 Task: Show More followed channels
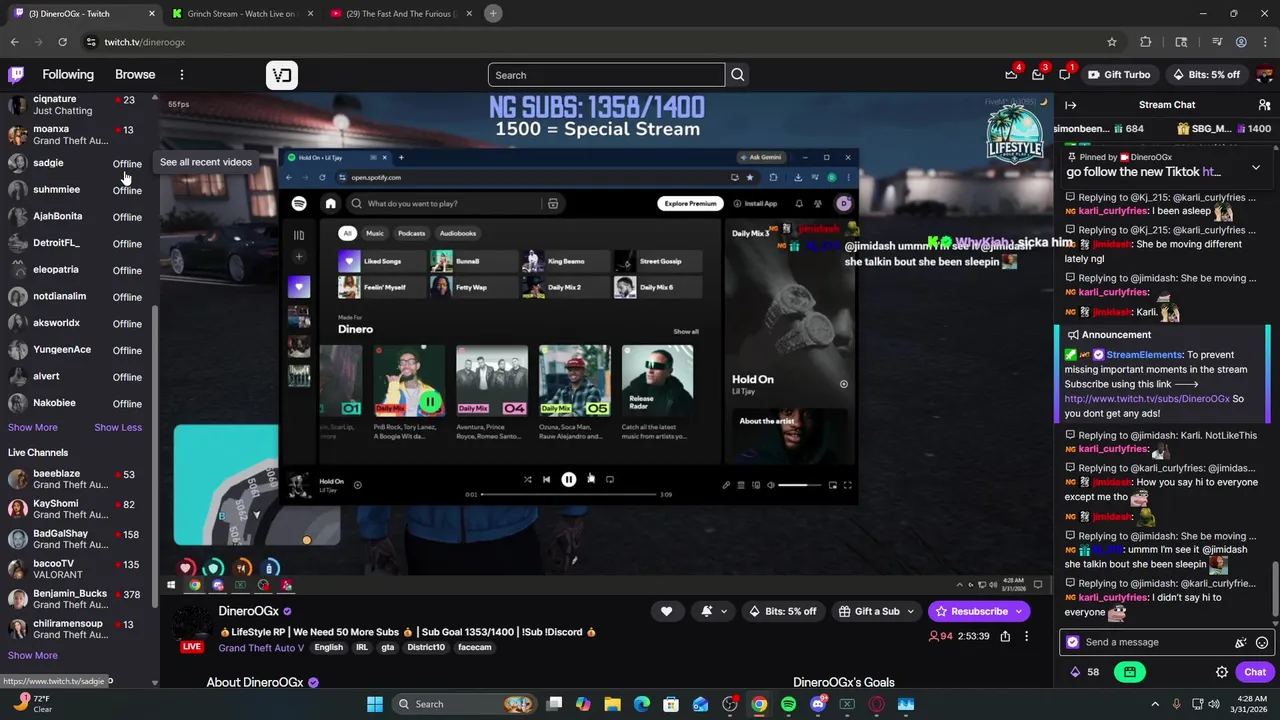[x=33, y=428]
